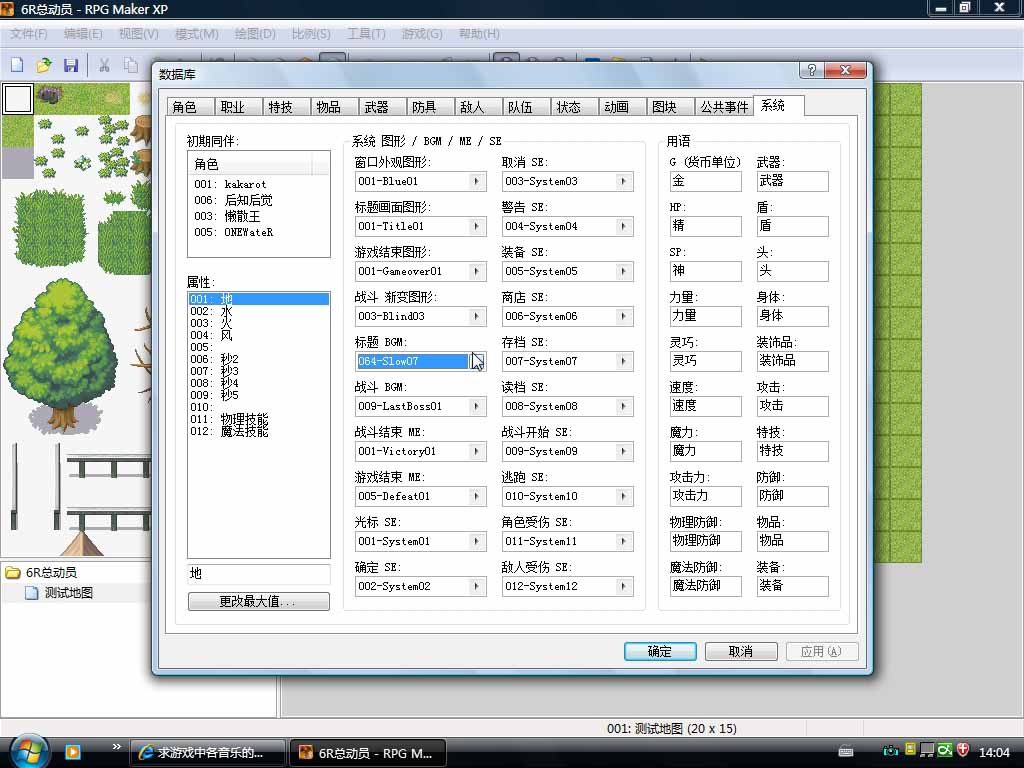Open the 取消 SE dropdown arrow
The width and height of the screenshot is (1024, 768).
click(624, 182)
